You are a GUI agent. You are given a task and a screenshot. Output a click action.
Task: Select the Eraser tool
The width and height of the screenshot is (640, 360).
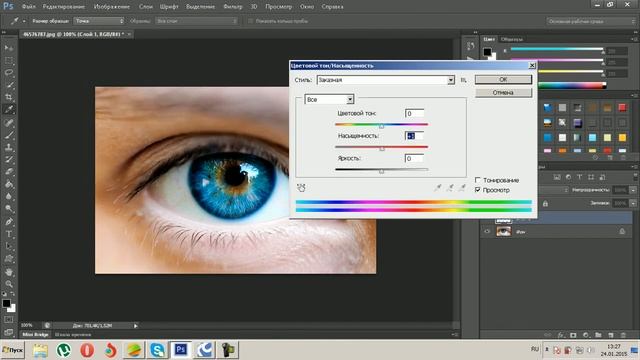coord(9,172)
